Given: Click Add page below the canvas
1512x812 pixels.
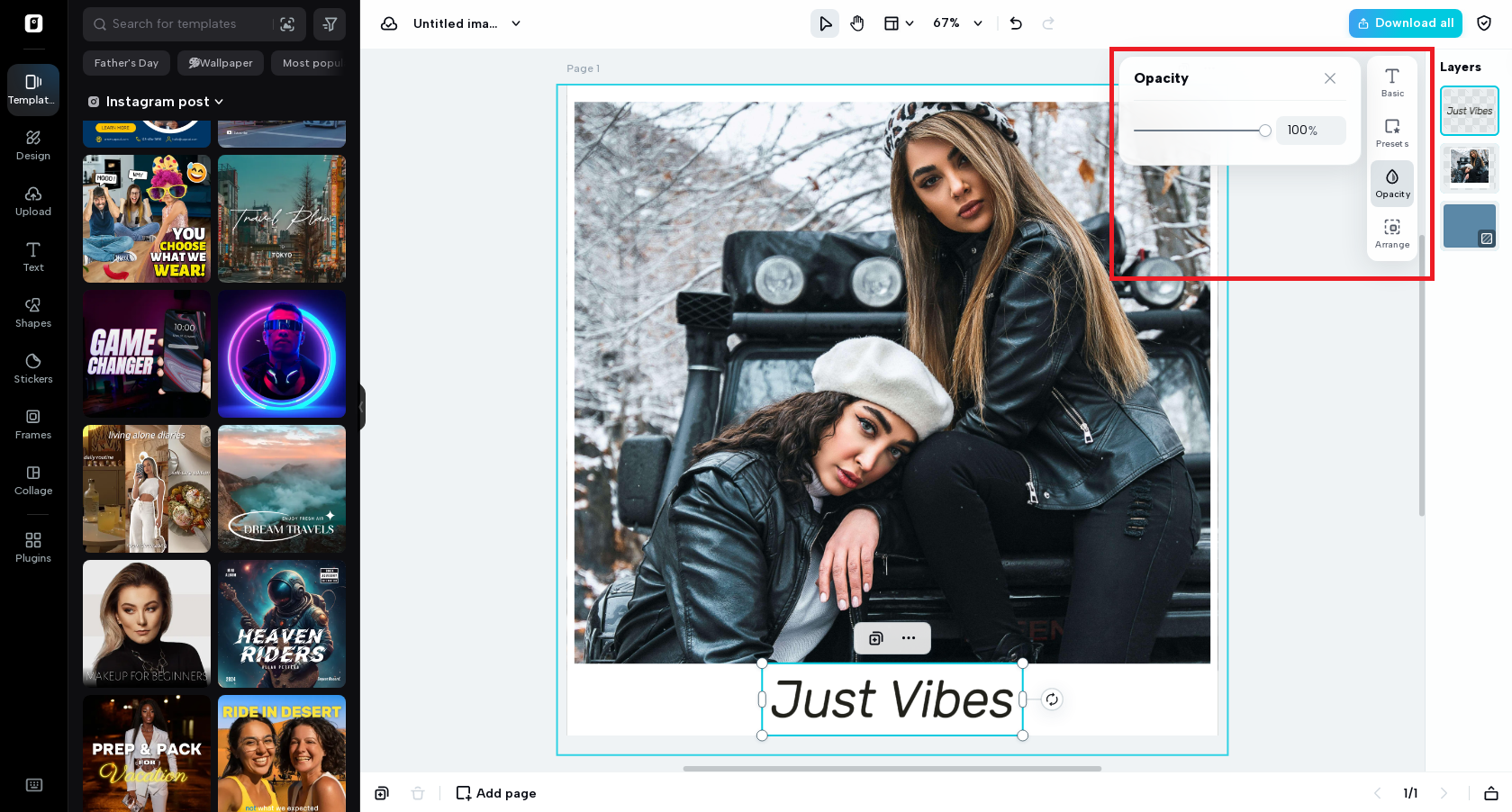Looking at the screenshot, I should coord(495,793).
